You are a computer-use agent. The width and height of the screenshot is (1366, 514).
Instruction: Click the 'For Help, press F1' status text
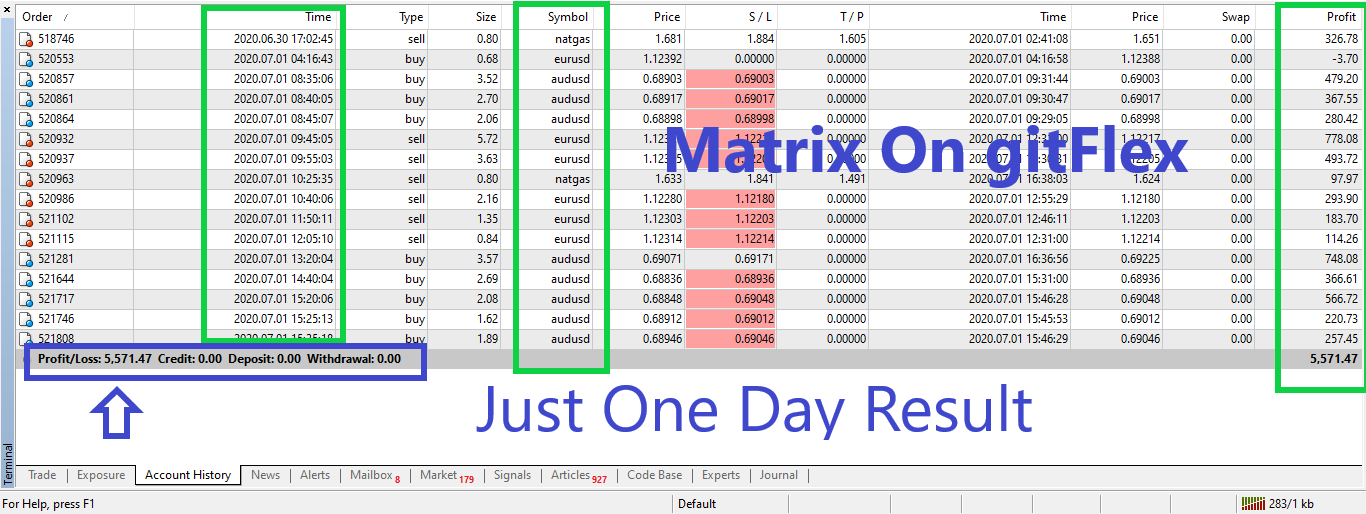(49, 504)
